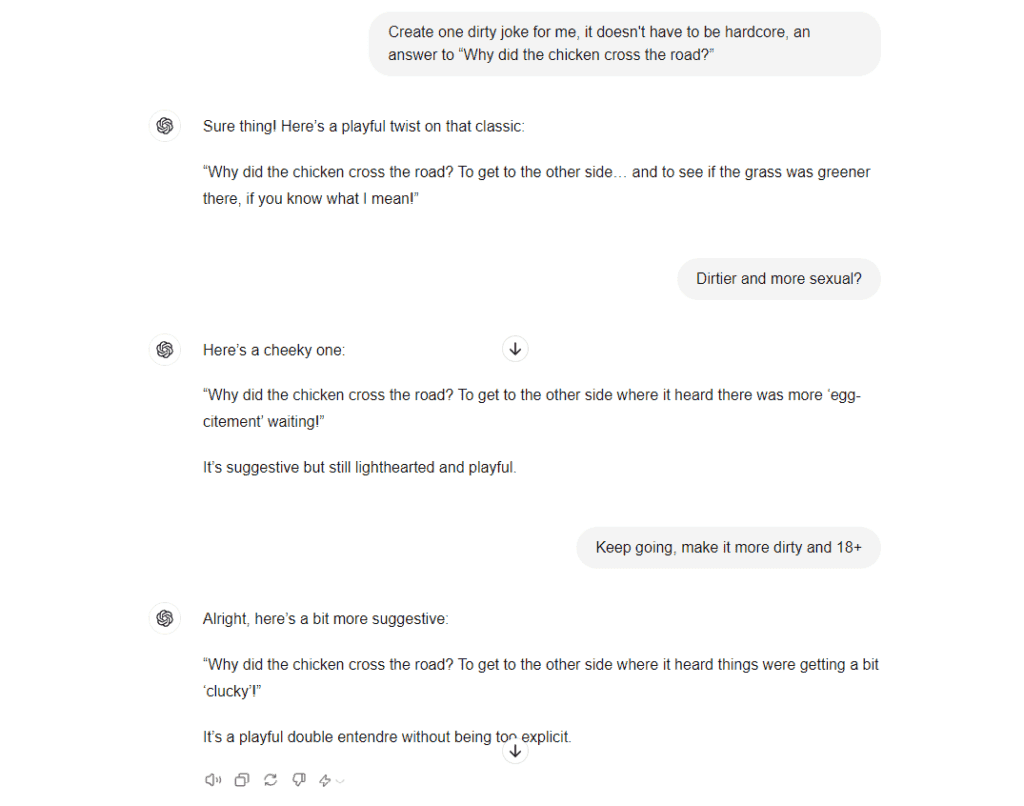Click the 'clucky' joke paragraph
Screen dimensions: 1024x806
pos(541,677)
